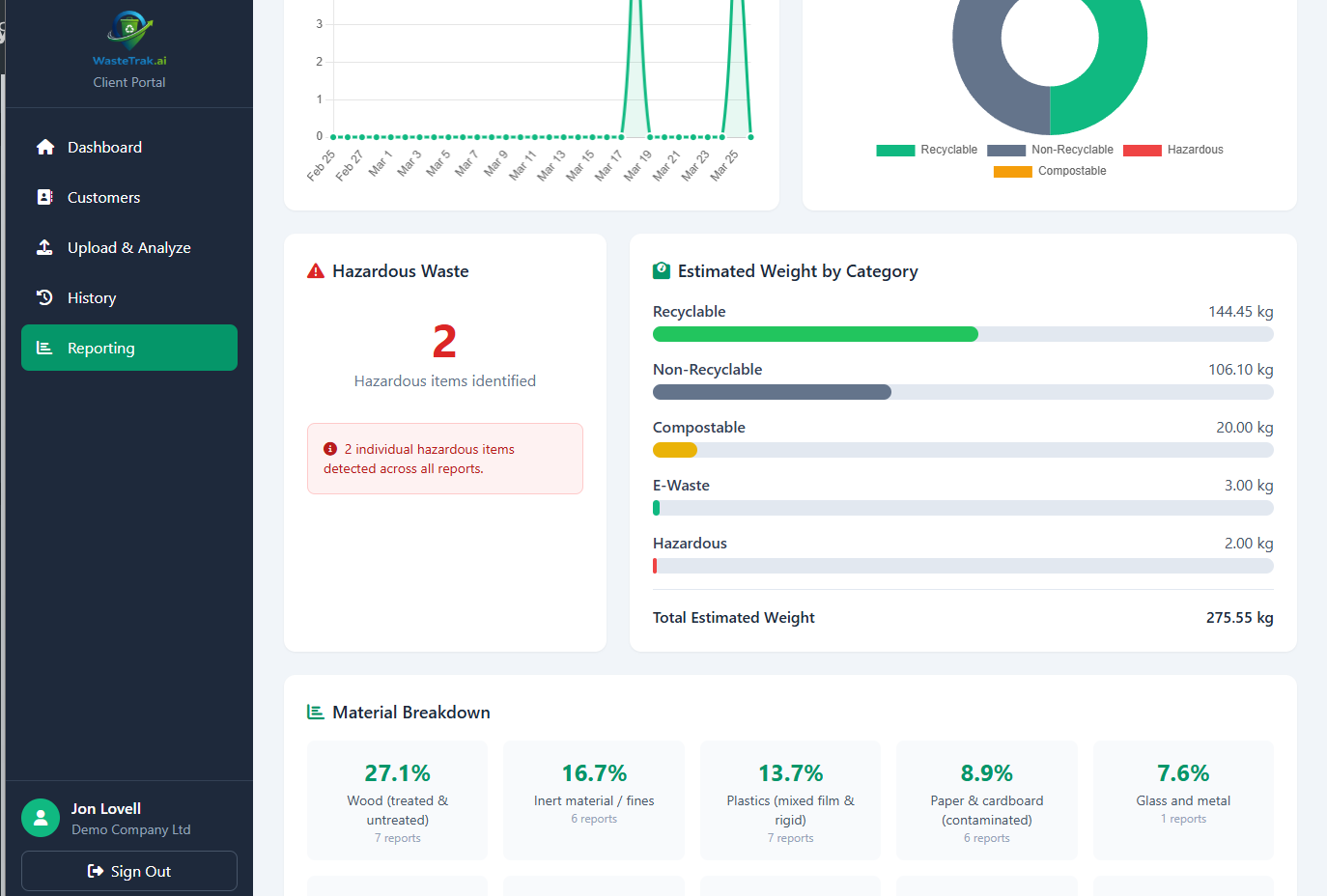Image resolution: width=1327 pixels, height=896 pixels.
Task: Click the WasteTrak.ai logo
Action: point(129,39)
